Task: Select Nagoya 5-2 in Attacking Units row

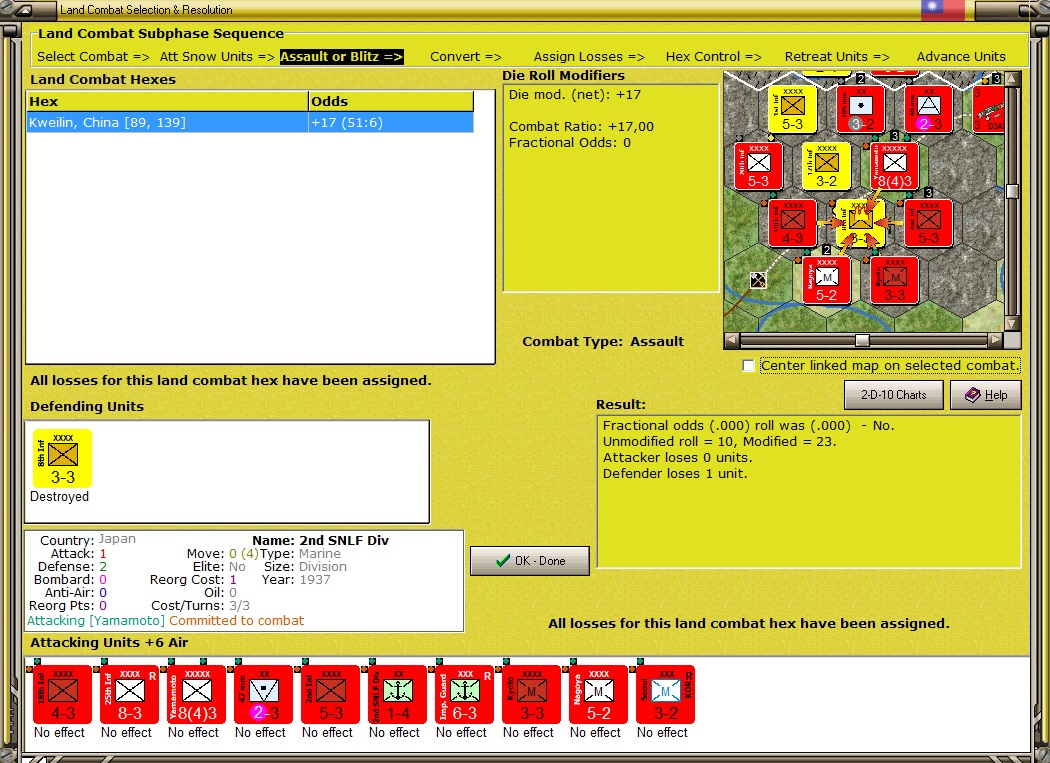Action: coord(598,695)
